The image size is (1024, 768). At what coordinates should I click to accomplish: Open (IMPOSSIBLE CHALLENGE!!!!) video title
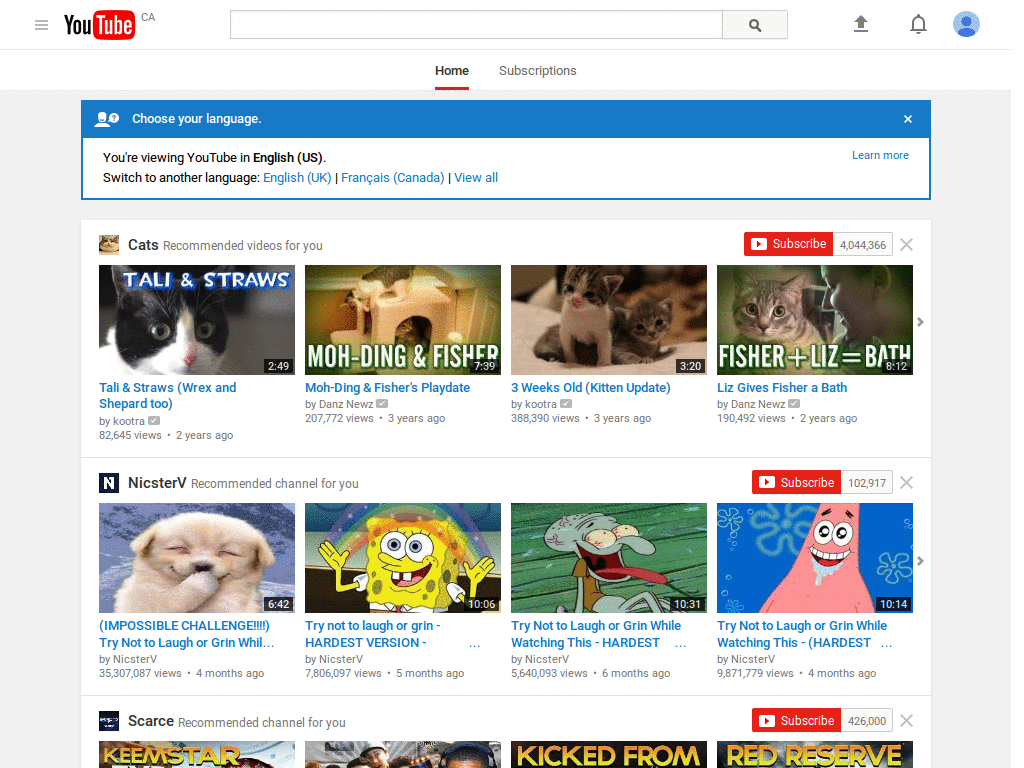coord(187,634)
